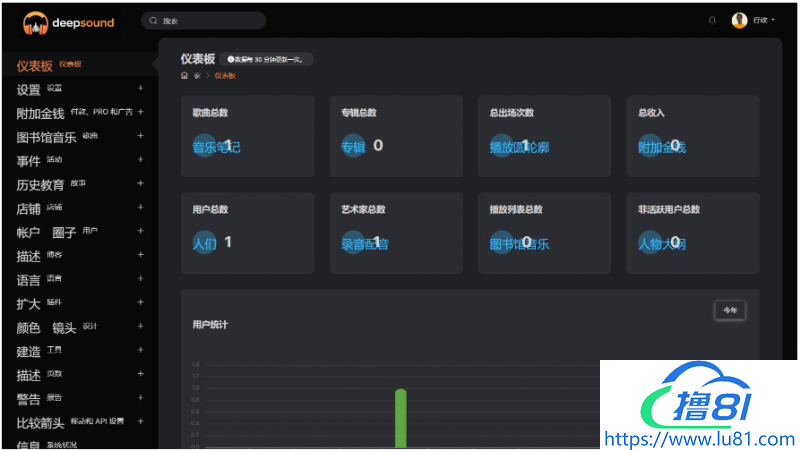Click the 用户总数 card icon
800x450 pixels.
[x=204, y=242]
